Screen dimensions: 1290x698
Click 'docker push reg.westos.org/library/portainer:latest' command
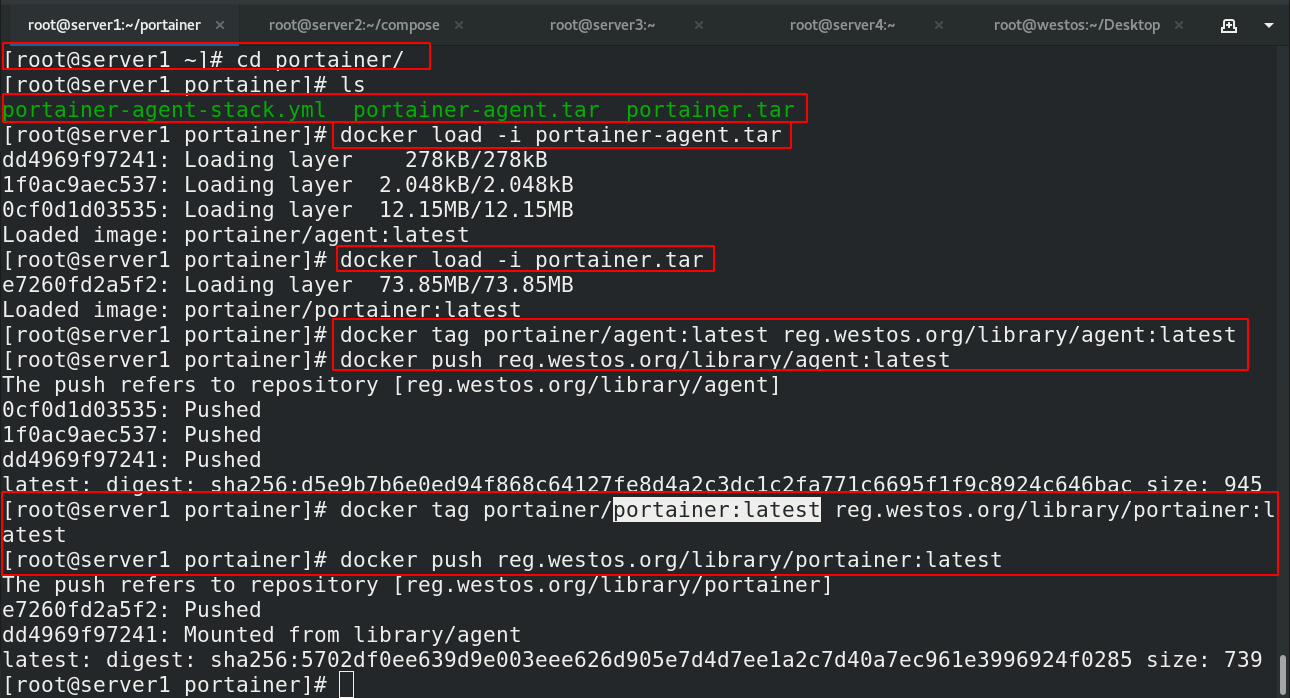coord(671,559)
